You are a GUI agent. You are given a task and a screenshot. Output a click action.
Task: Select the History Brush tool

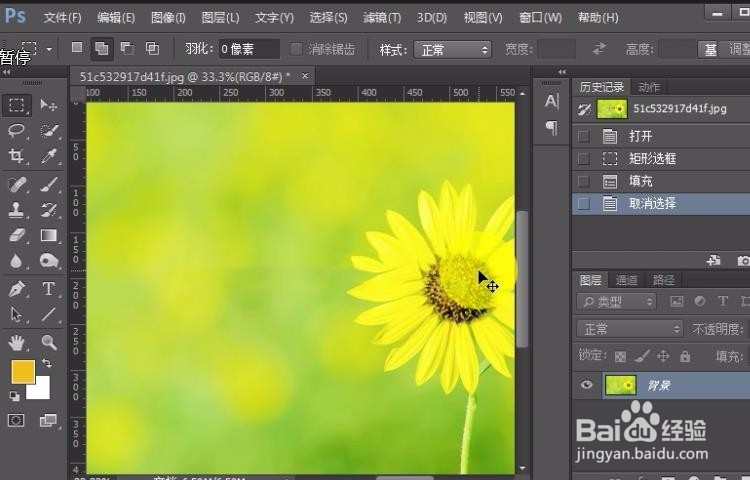pyautogui.click(x=49, y=209)
